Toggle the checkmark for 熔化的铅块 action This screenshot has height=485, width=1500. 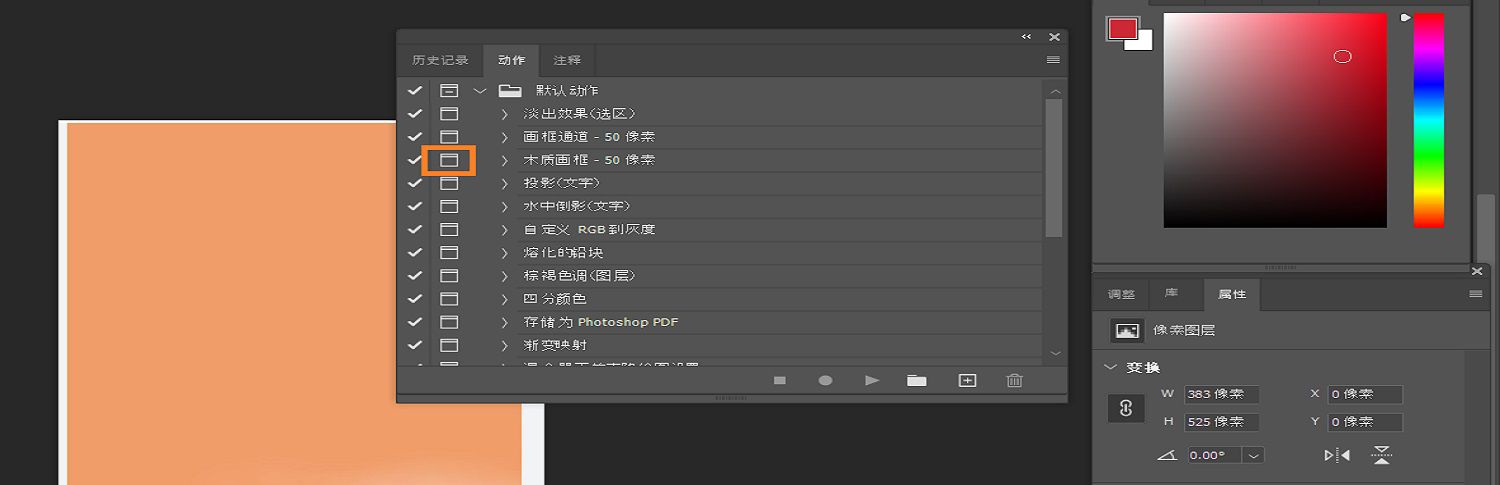414,252
